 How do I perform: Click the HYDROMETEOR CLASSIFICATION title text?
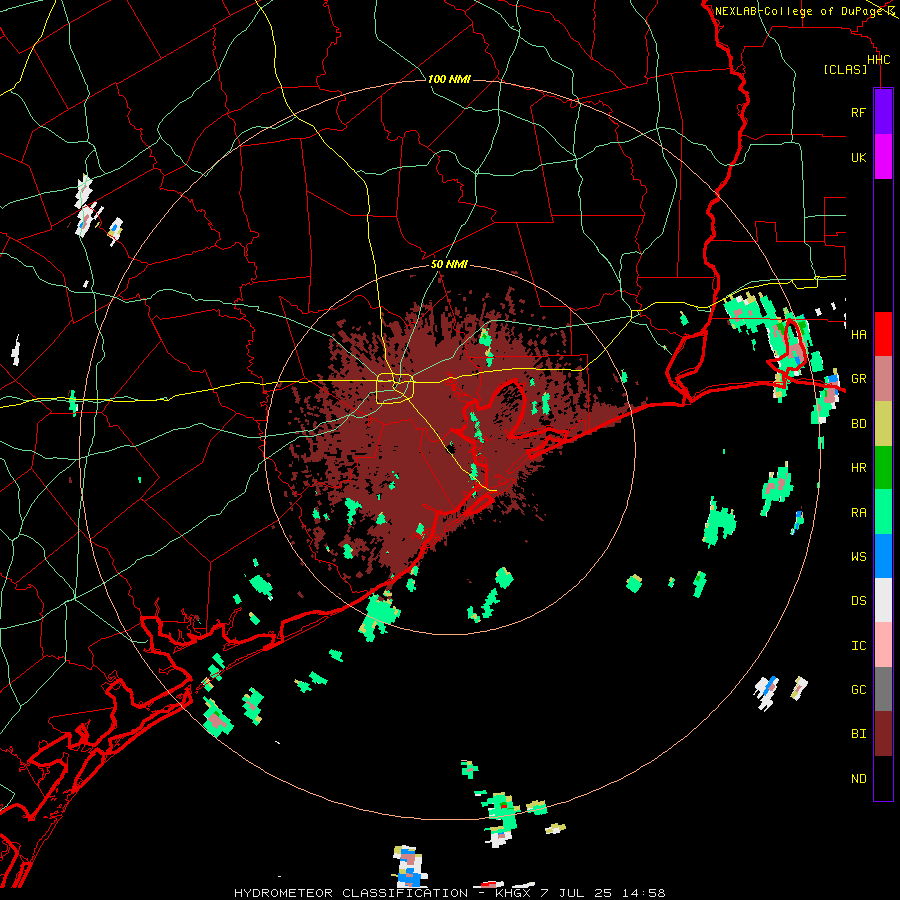click(351, 893)
